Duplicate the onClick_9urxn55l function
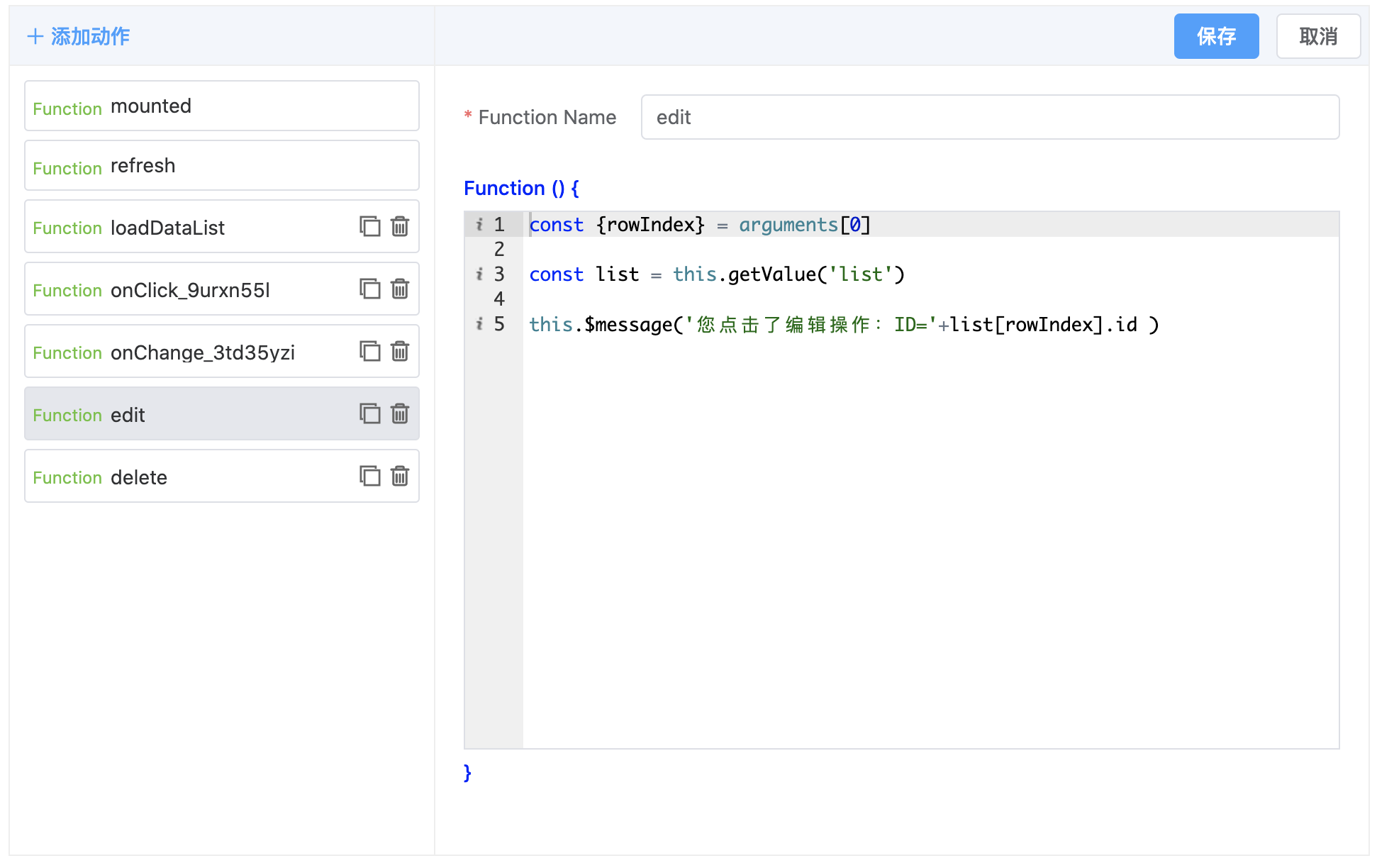This screenshot has height=868, width=1377. click(369, 289)
